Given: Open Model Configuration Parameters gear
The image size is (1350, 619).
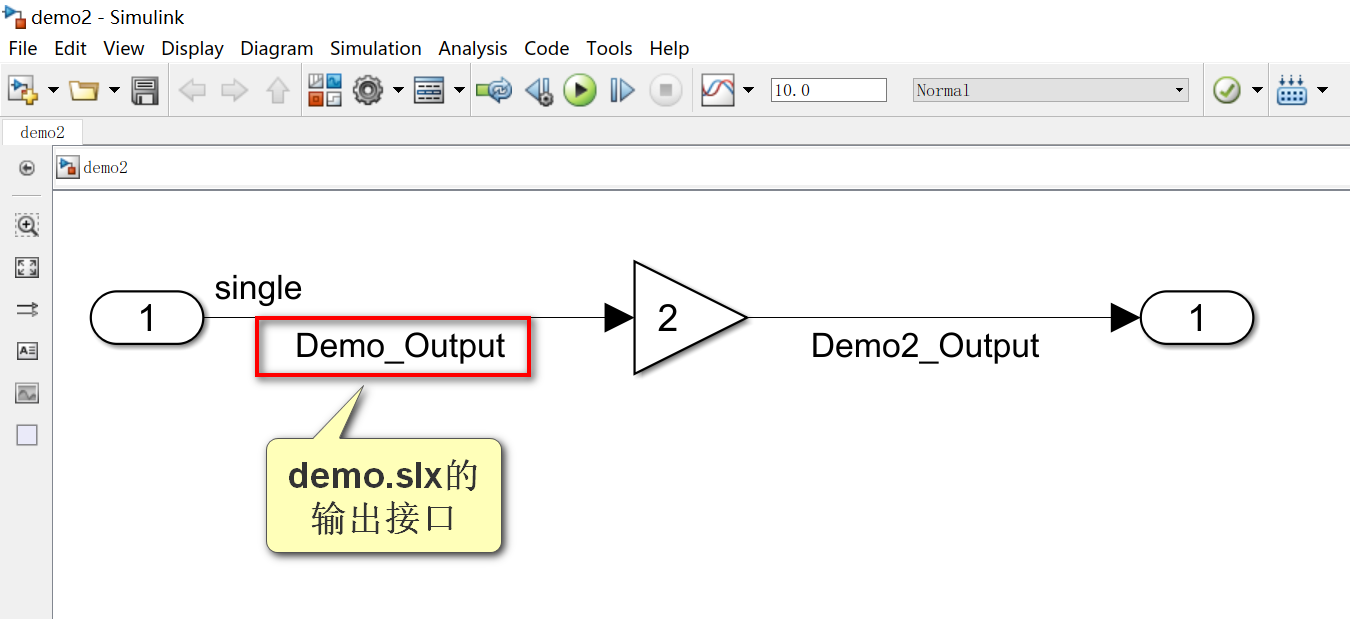Looking at the screenshot, I should coord(368,91).
